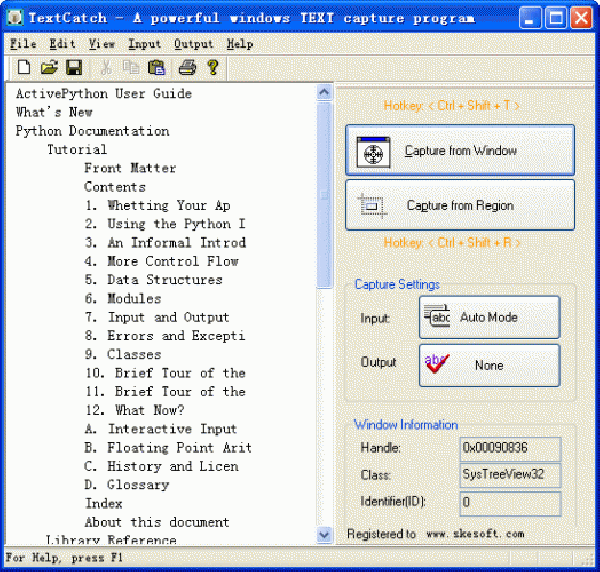Click the Hotkey Ctrl + Shift + T label
The width and height of the screenshot is (600, 572).
[x=452, y=105]
